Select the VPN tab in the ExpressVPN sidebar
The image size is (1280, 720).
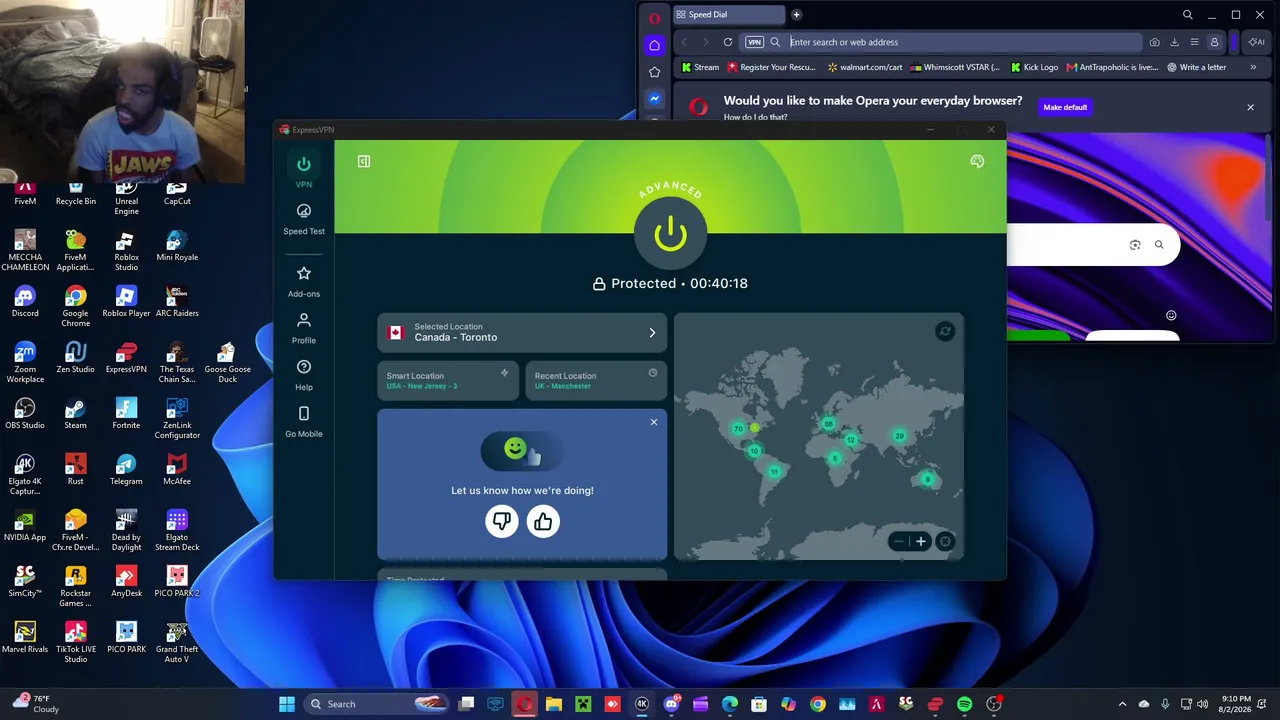(x=304, y=171)
